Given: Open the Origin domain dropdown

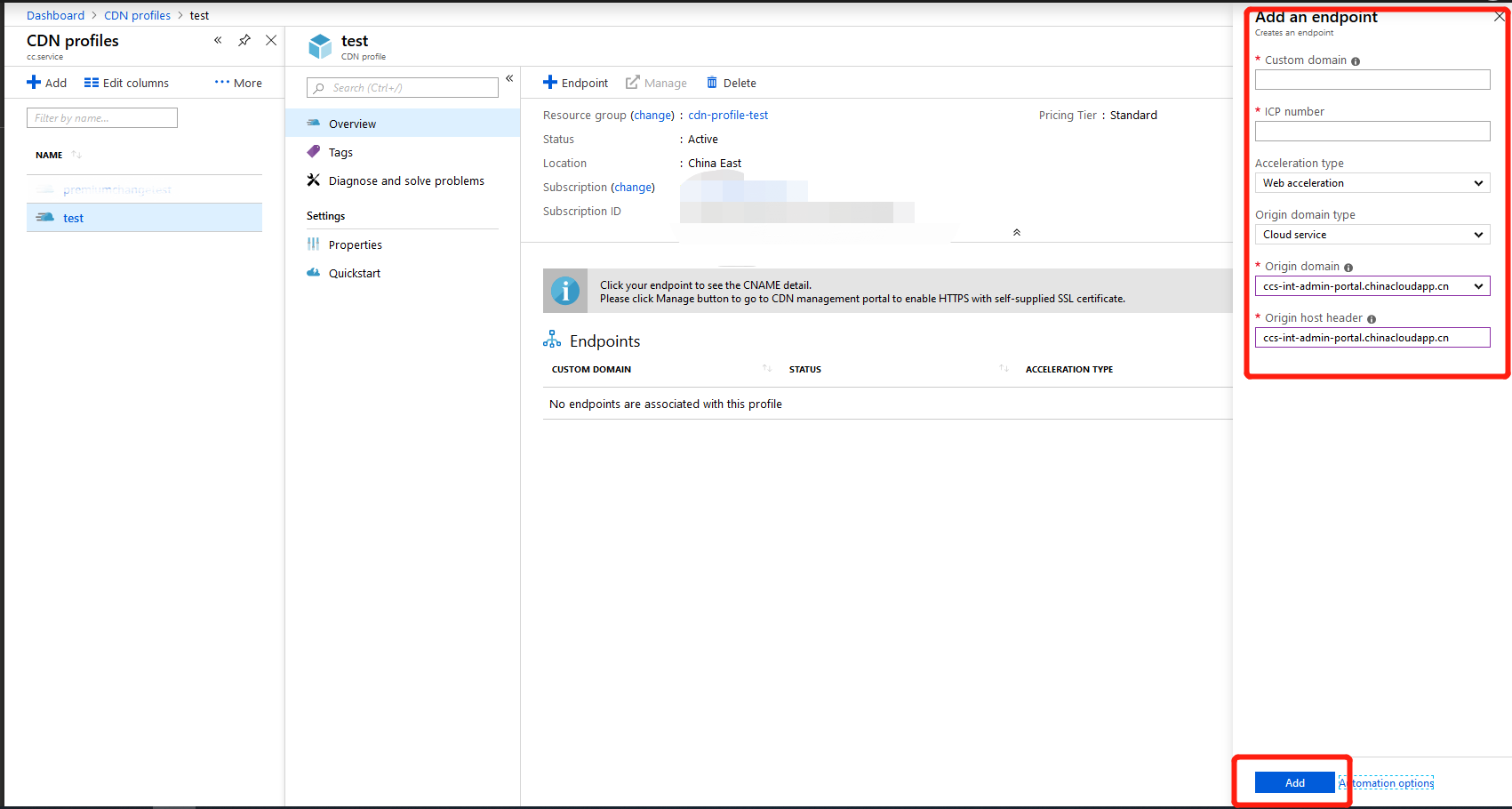Looking at the screenshot, I should click(1372, 286).
